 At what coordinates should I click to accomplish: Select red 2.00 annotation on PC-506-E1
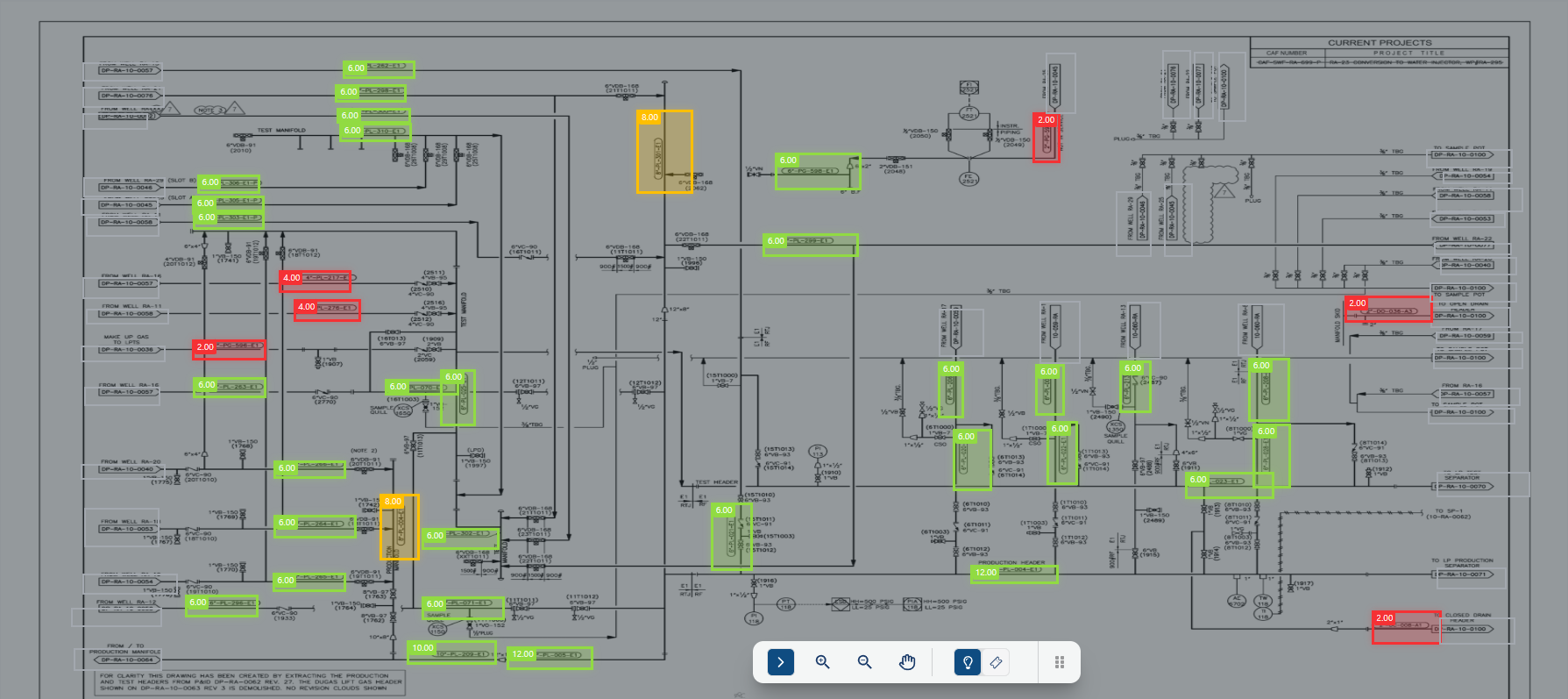coord(229,349)
